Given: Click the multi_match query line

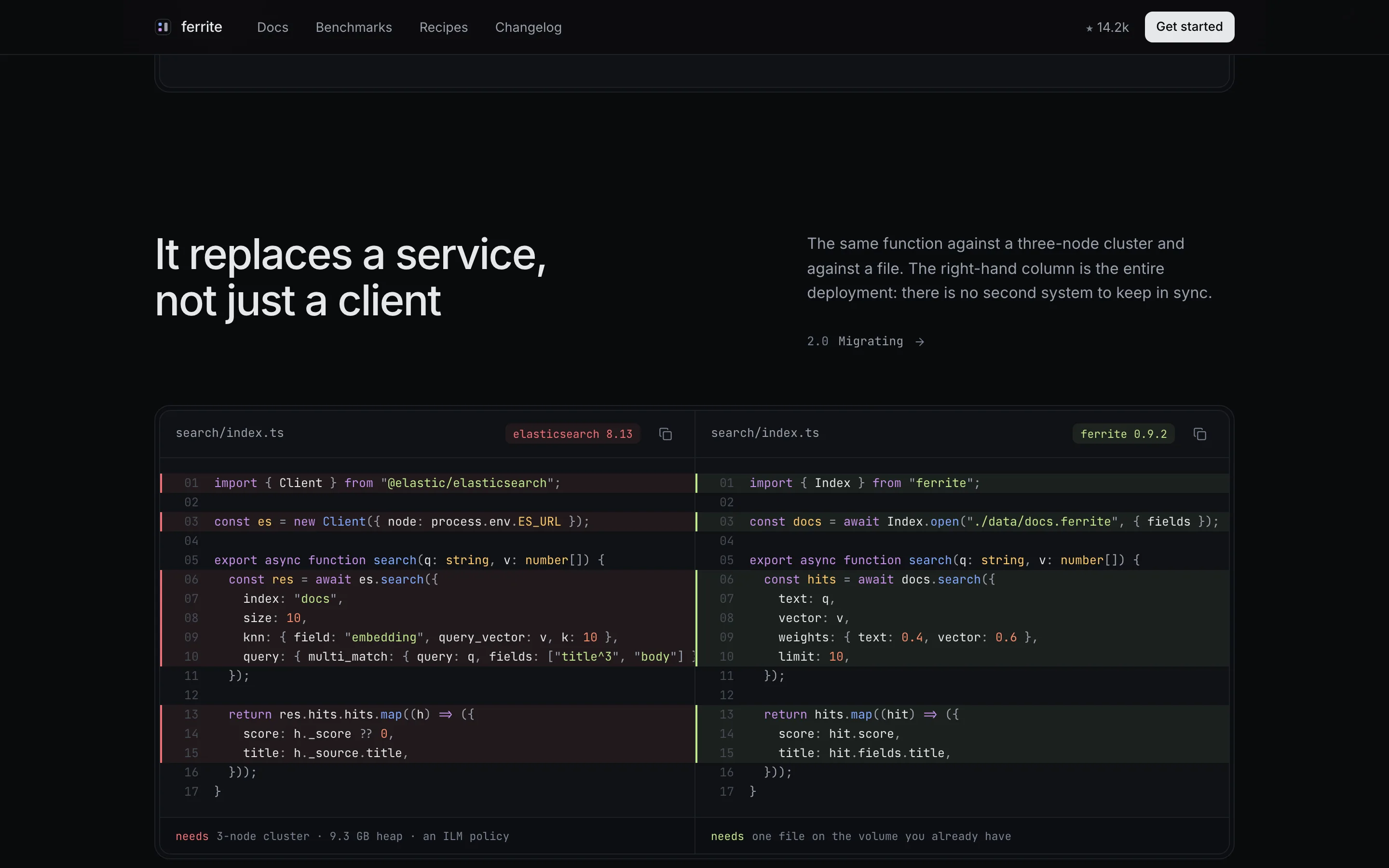Looking at the screenshot, I should 428,657.
